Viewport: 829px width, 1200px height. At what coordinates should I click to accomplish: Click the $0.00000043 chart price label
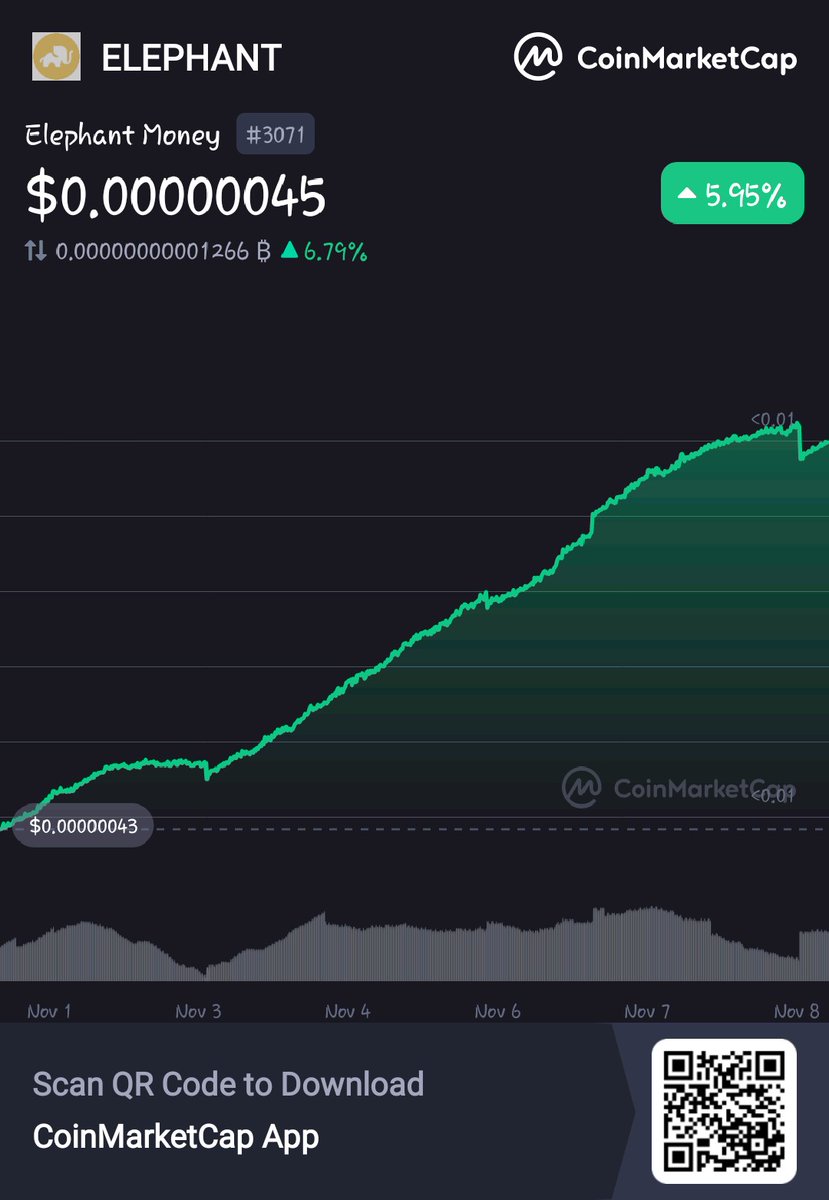pos(83,826)
